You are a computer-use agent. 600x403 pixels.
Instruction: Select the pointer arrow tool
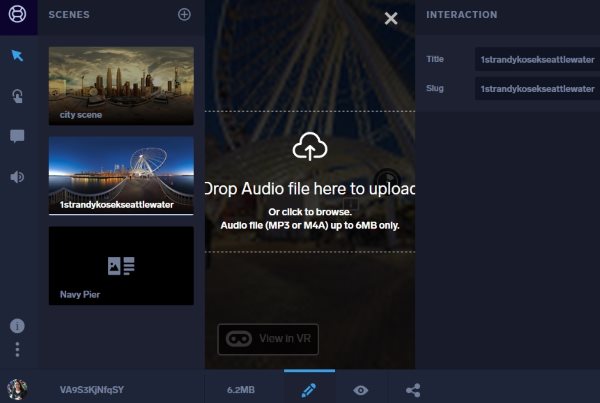[17, 55]
